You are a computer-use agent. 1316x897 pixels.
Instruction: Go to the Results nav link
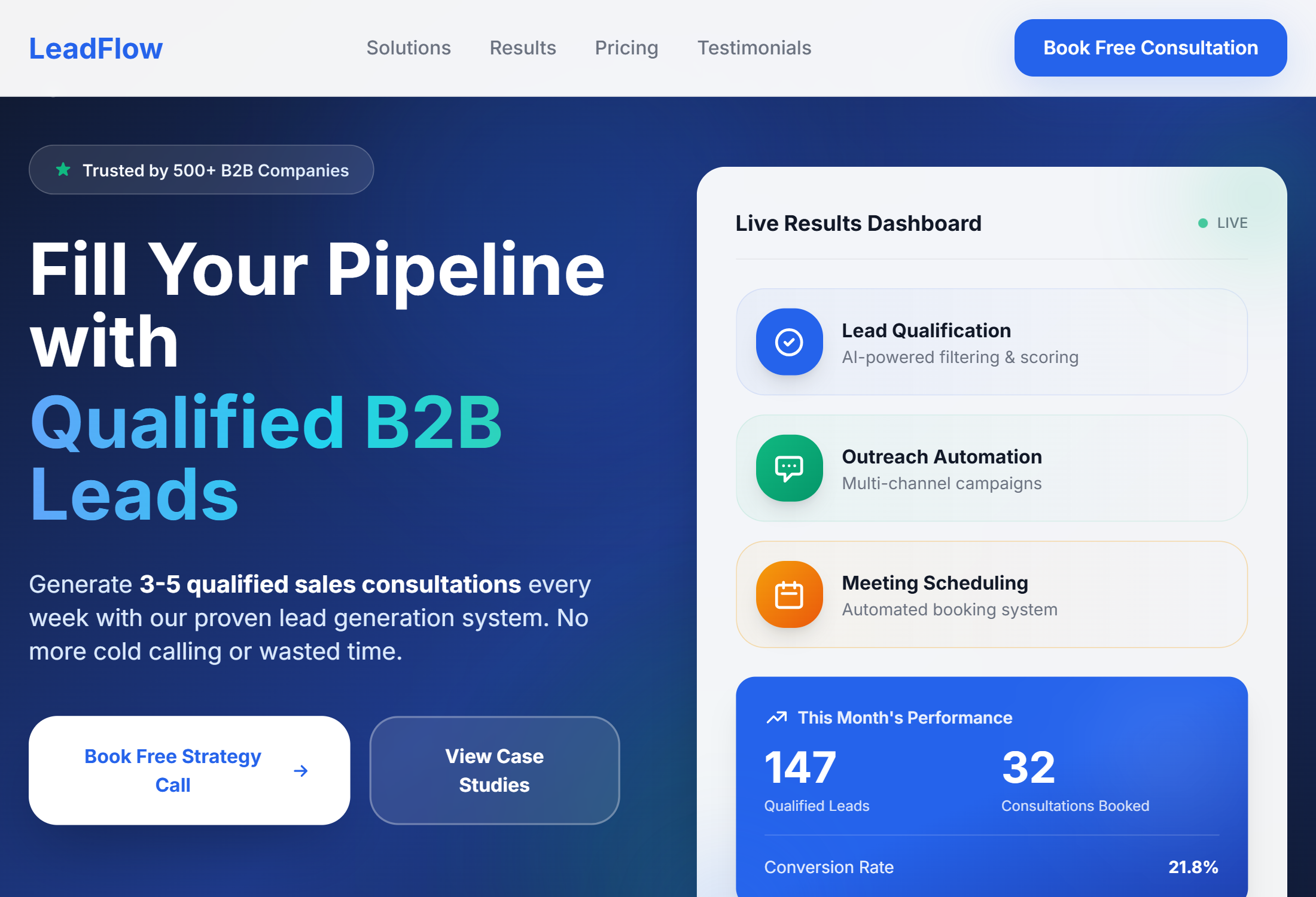coord(523,48)
